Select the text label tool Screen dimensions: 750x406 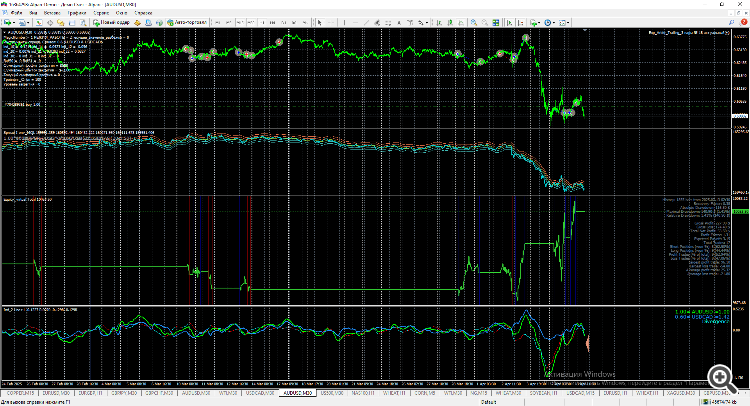(410, 22)
